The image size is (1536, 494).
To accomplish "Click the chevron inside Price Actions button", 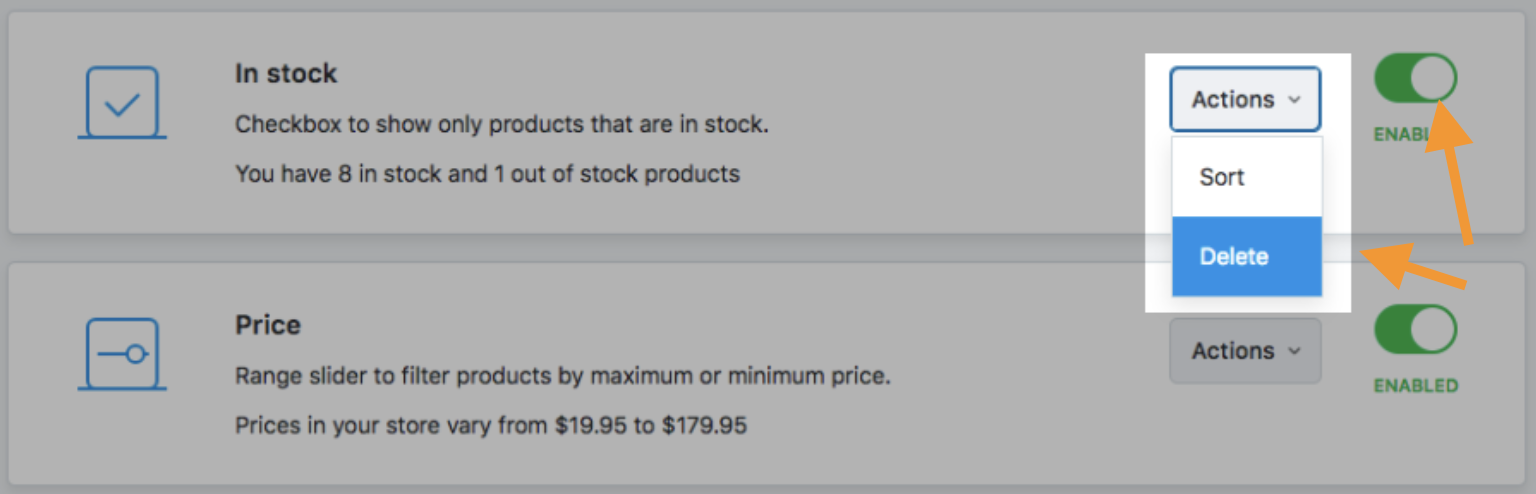I will pyautogui.click(x=1294, y=351).
